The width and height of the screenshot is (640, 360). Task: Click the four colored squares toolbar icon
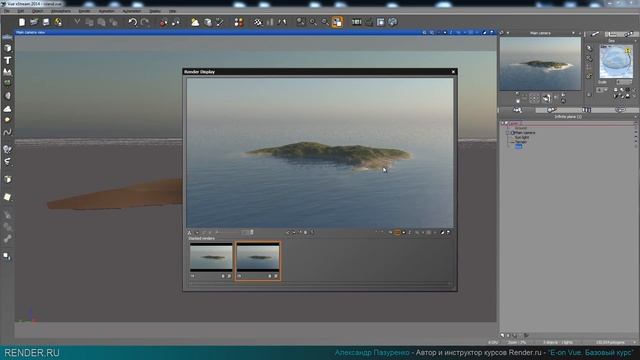click(x=239, y=22)
